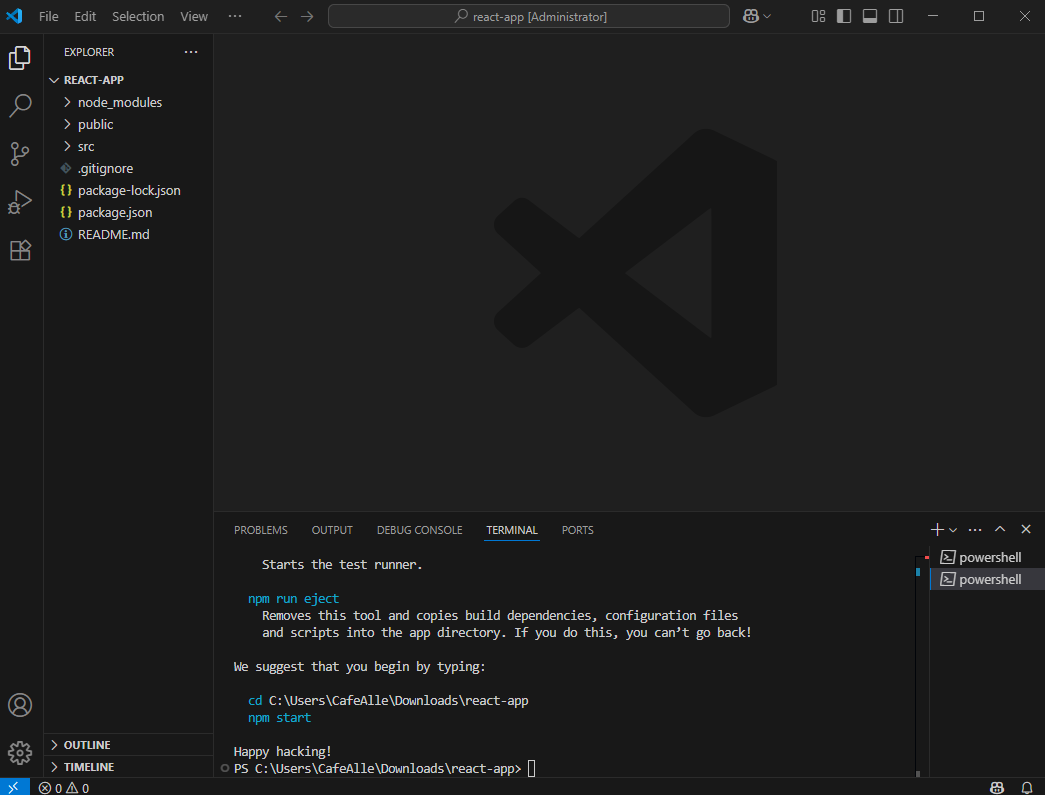The image size is (1045, 795).
Task: Open README.md file
Action: coord(129,234)
